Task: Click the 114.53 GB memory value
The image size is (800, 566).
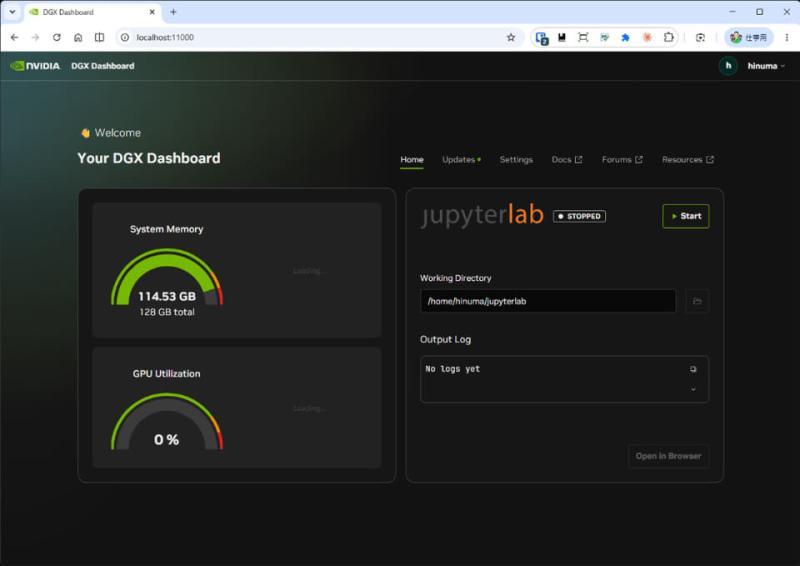Action: click(x=167, y=296)
